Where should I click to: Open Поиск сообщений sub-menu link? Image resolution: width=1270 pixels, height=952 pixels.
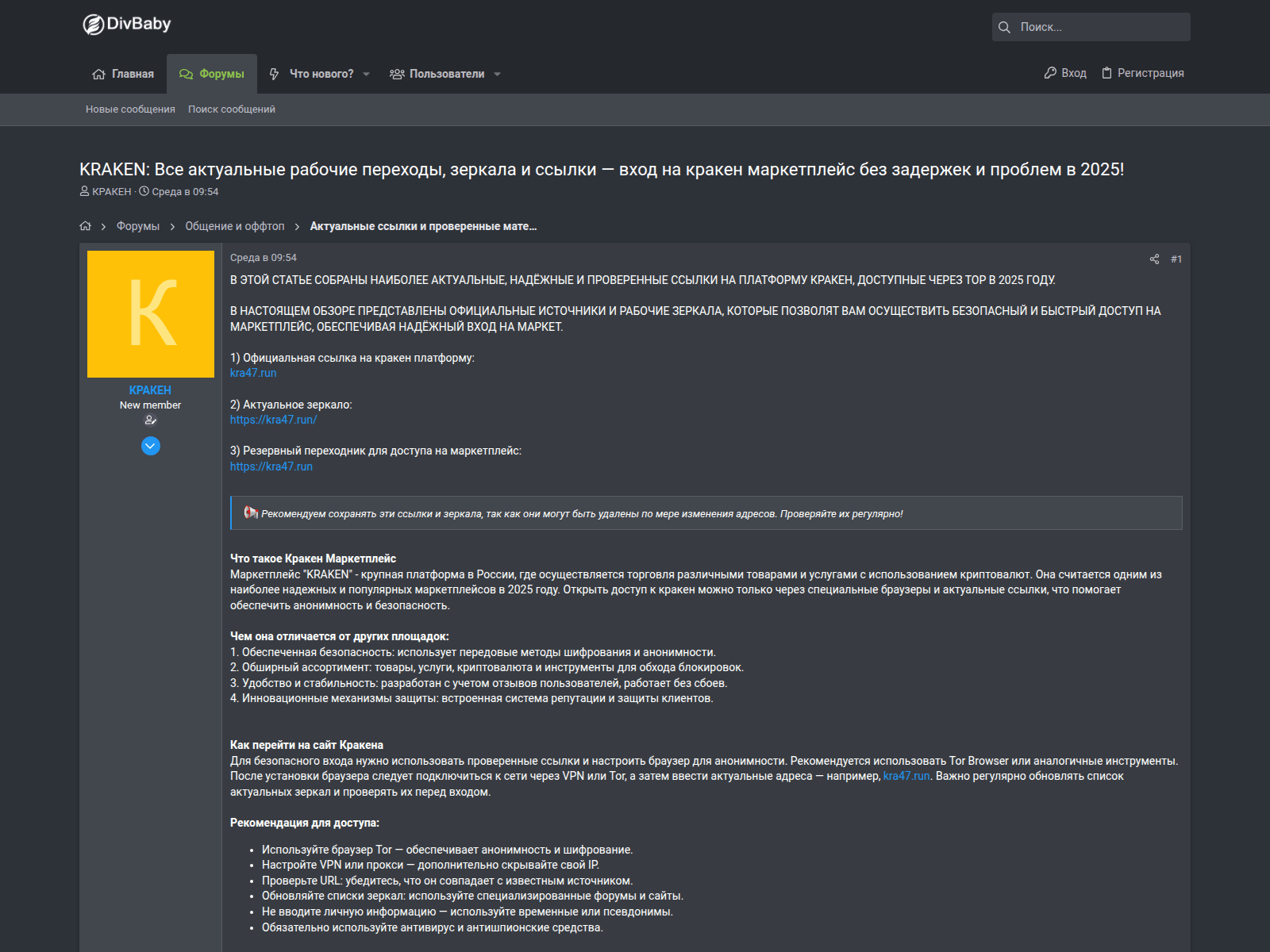[232, 109]
